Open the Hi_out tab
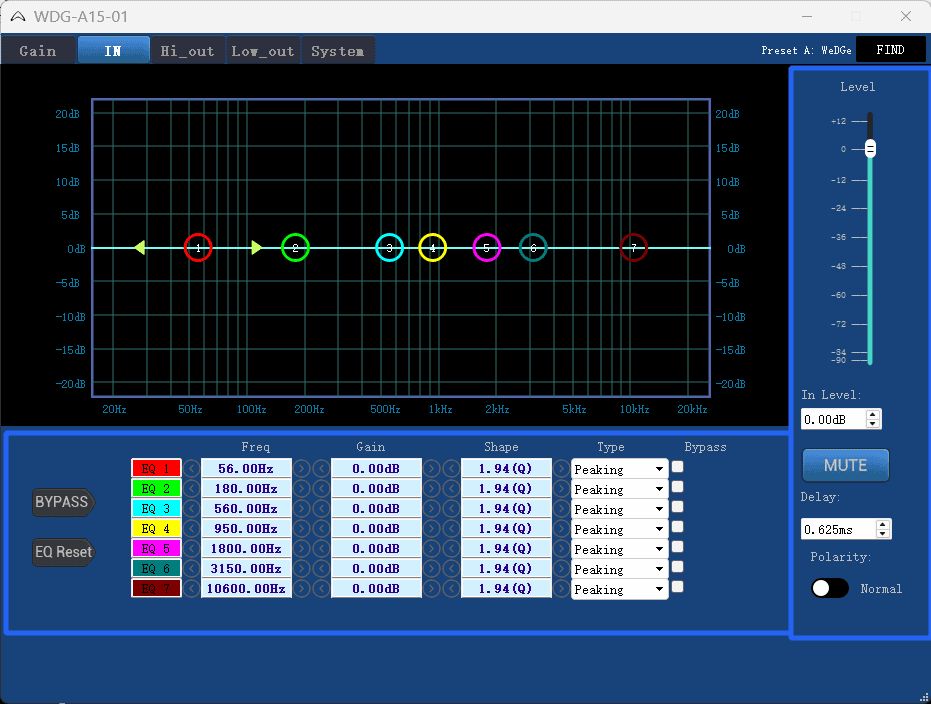This screenshot has width=931, height=704. pos(188,50)
